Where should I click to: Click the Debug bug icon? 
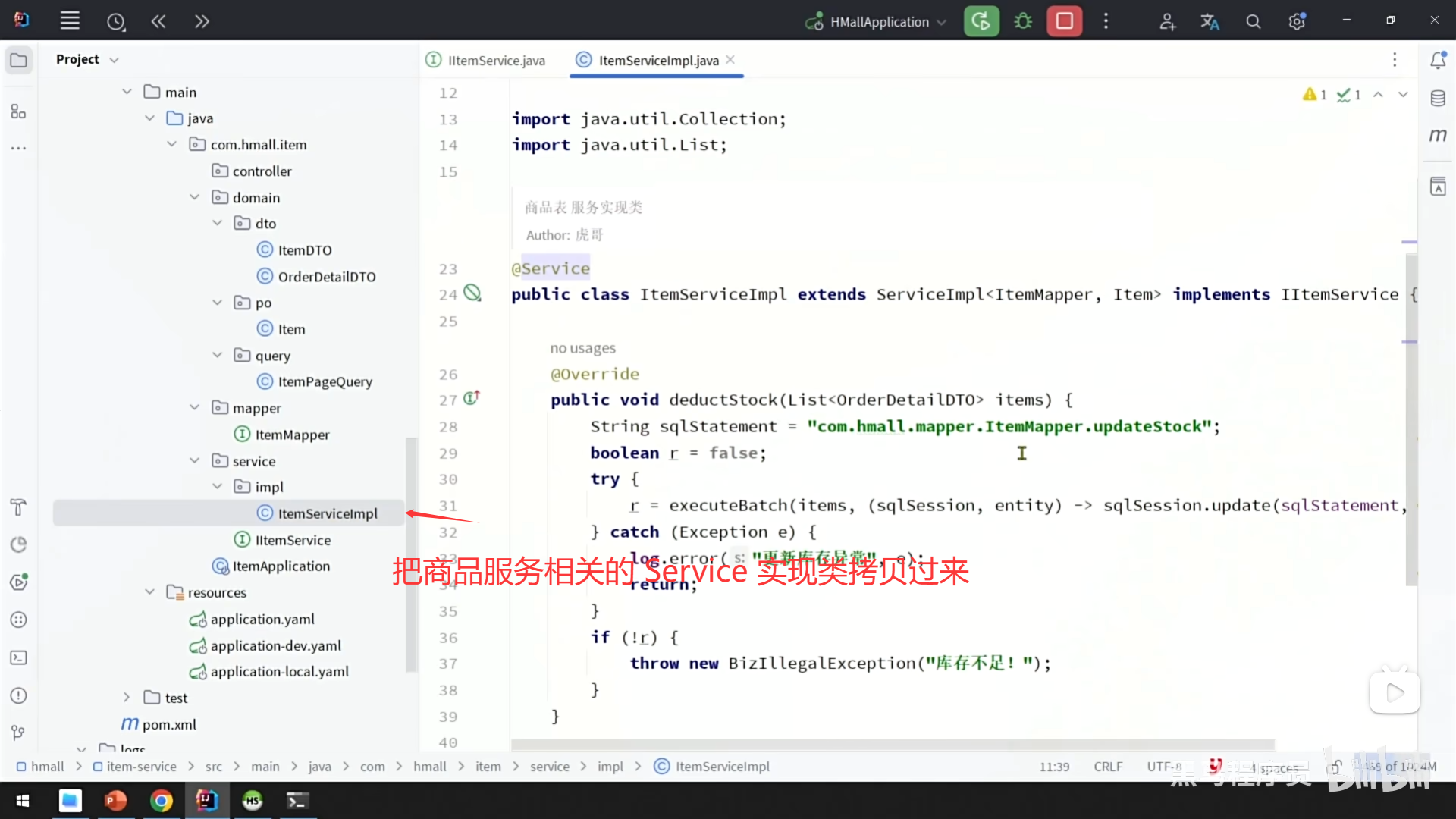coord(1023,21)
